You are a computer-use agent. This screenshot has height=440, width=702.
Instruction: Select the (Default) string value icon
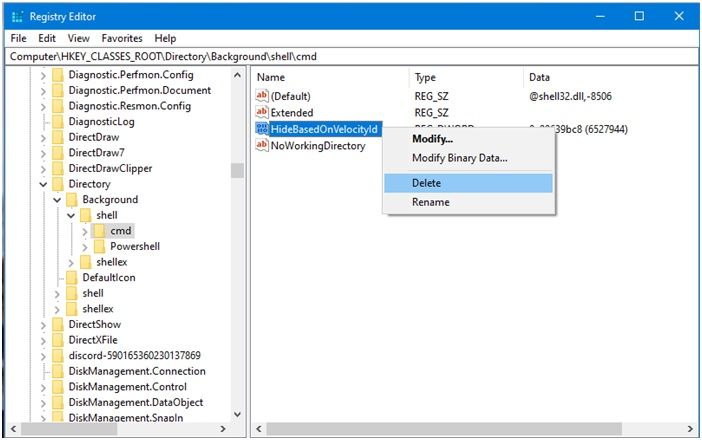coord(263,96)
